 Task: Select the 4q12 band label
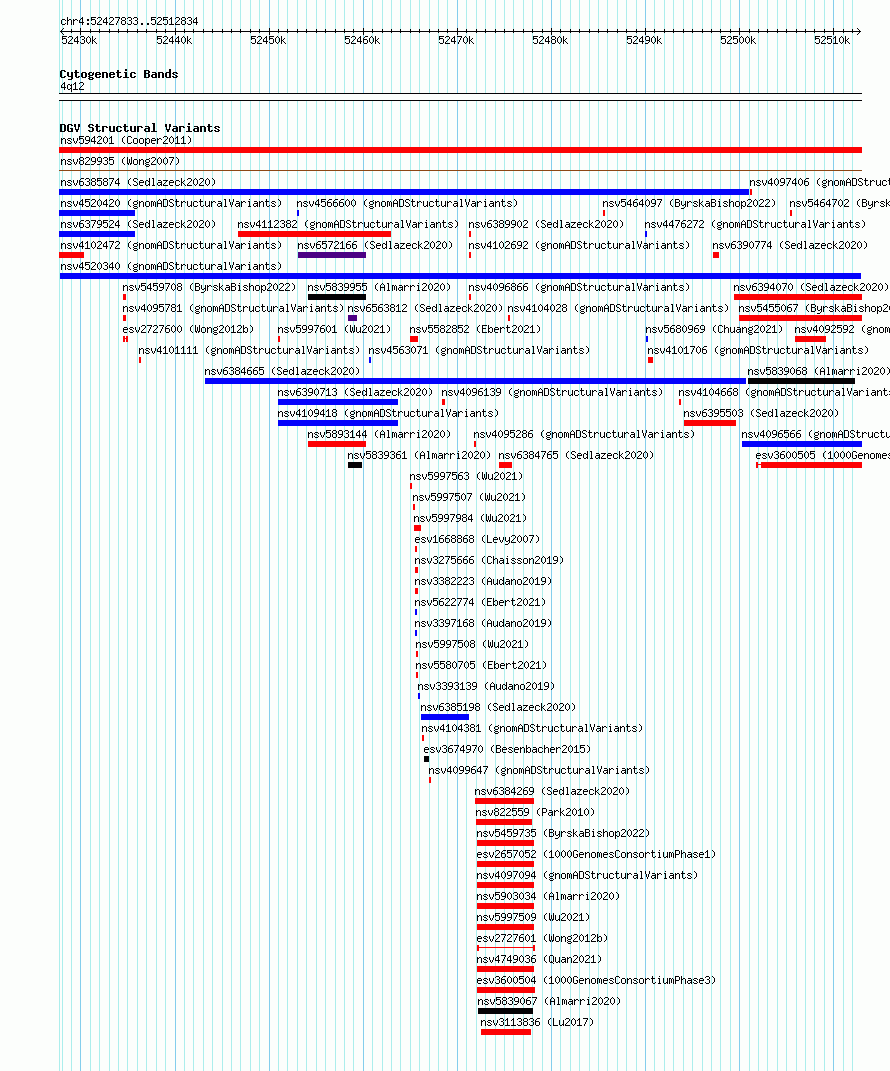[72, 86]
